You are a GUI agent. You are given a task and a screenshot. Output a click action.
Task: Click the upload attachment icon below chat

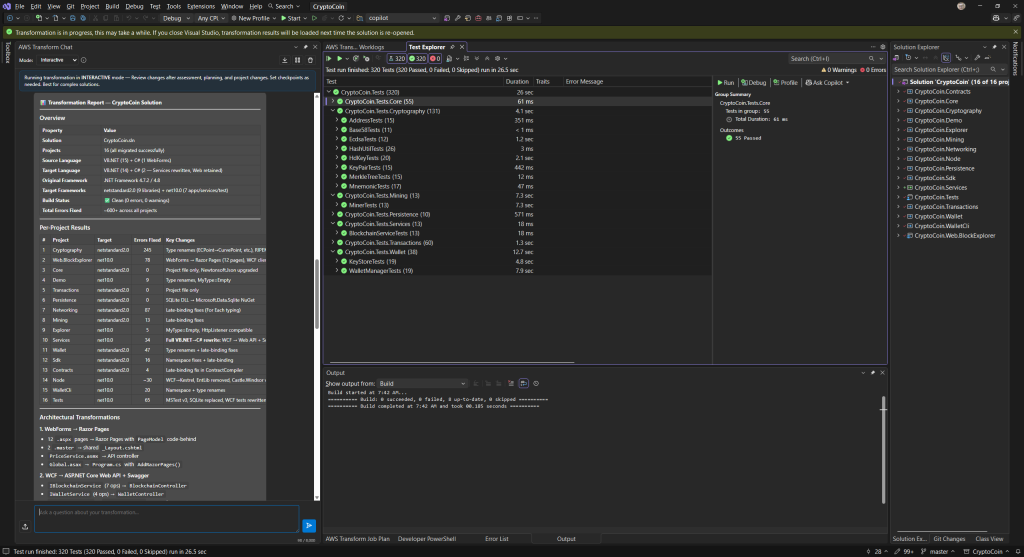(x=25, y=526)
